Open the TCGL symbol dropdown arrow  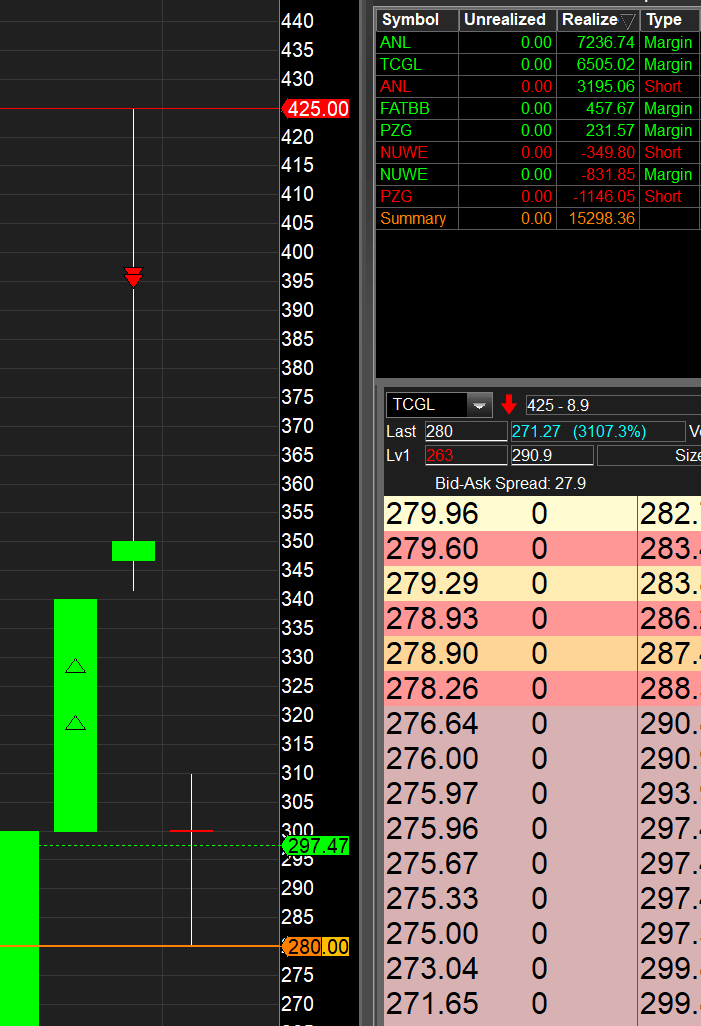coord(479,405)
